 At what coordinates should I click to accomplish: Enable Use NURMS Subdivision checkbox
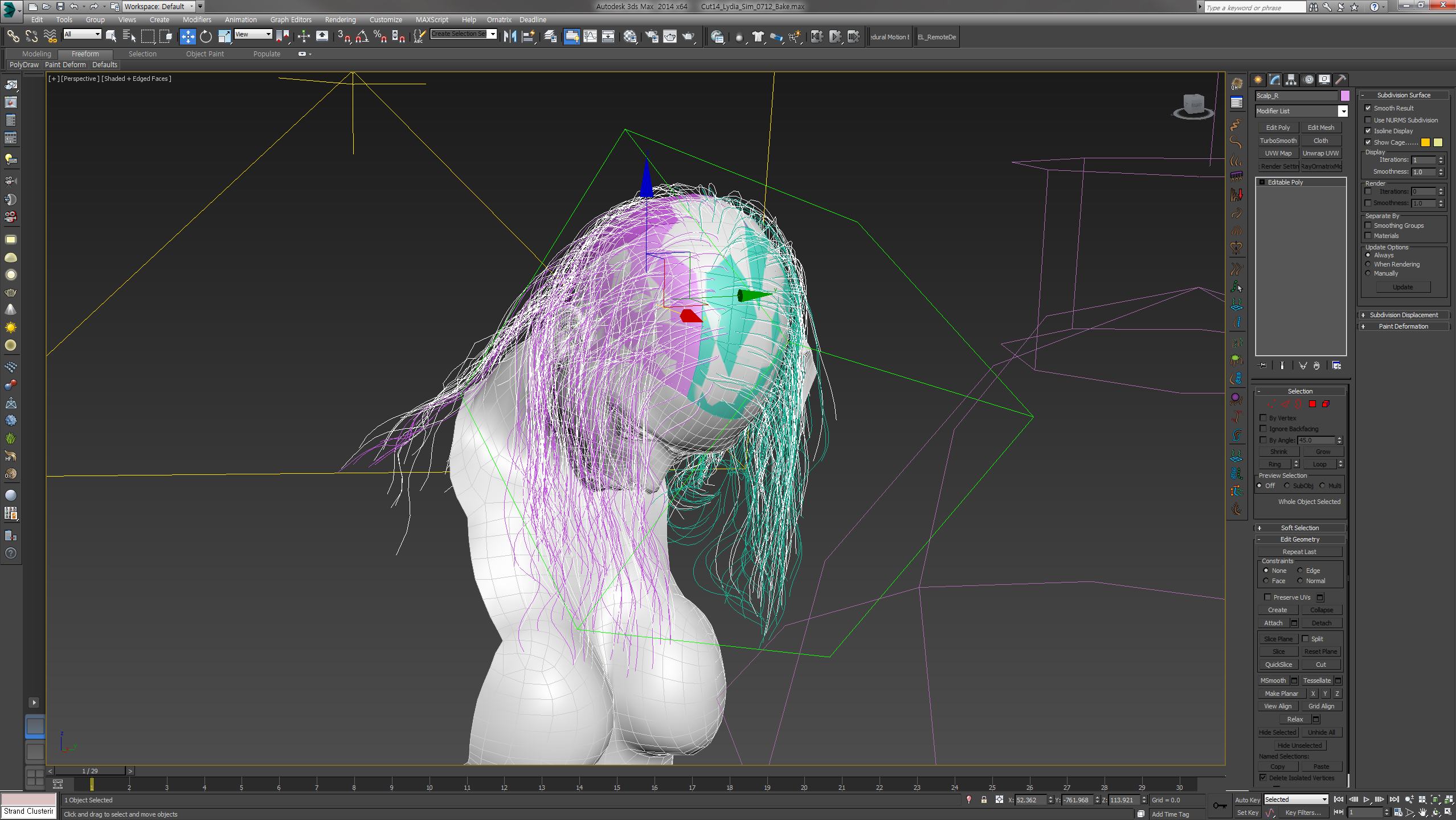pyautogui.click(x=1368, y=120)
